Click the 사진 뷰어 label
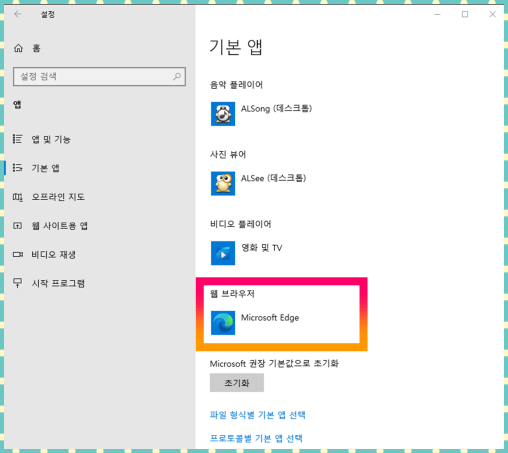The height and width of the screenshot is (453, 508). (228, 154)
